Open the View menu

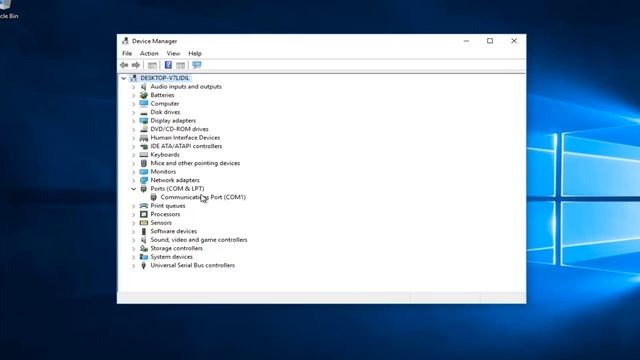coord(173,53)
